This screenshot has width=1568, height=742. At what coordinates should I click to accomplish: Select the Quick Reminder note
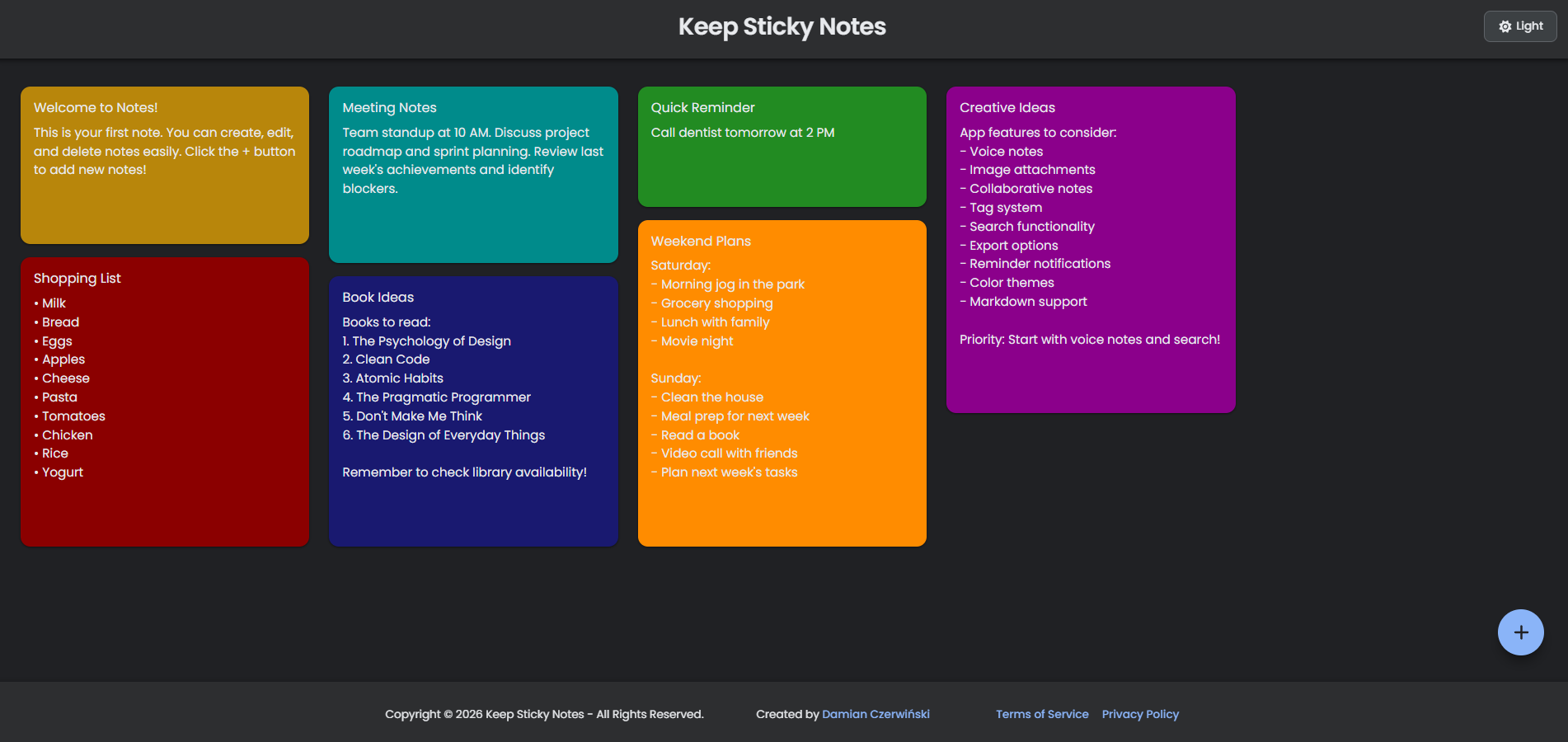[782, 169]
